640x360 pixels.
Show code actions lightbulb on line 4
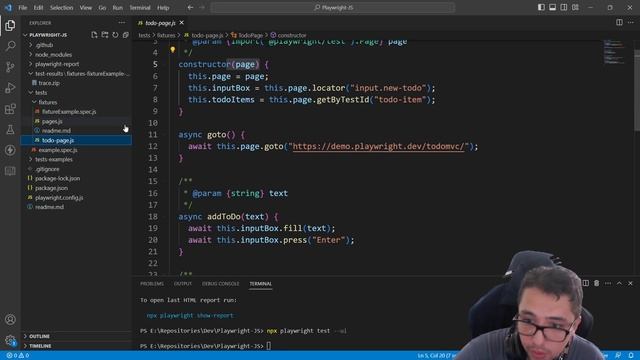[x=173, y=50]
